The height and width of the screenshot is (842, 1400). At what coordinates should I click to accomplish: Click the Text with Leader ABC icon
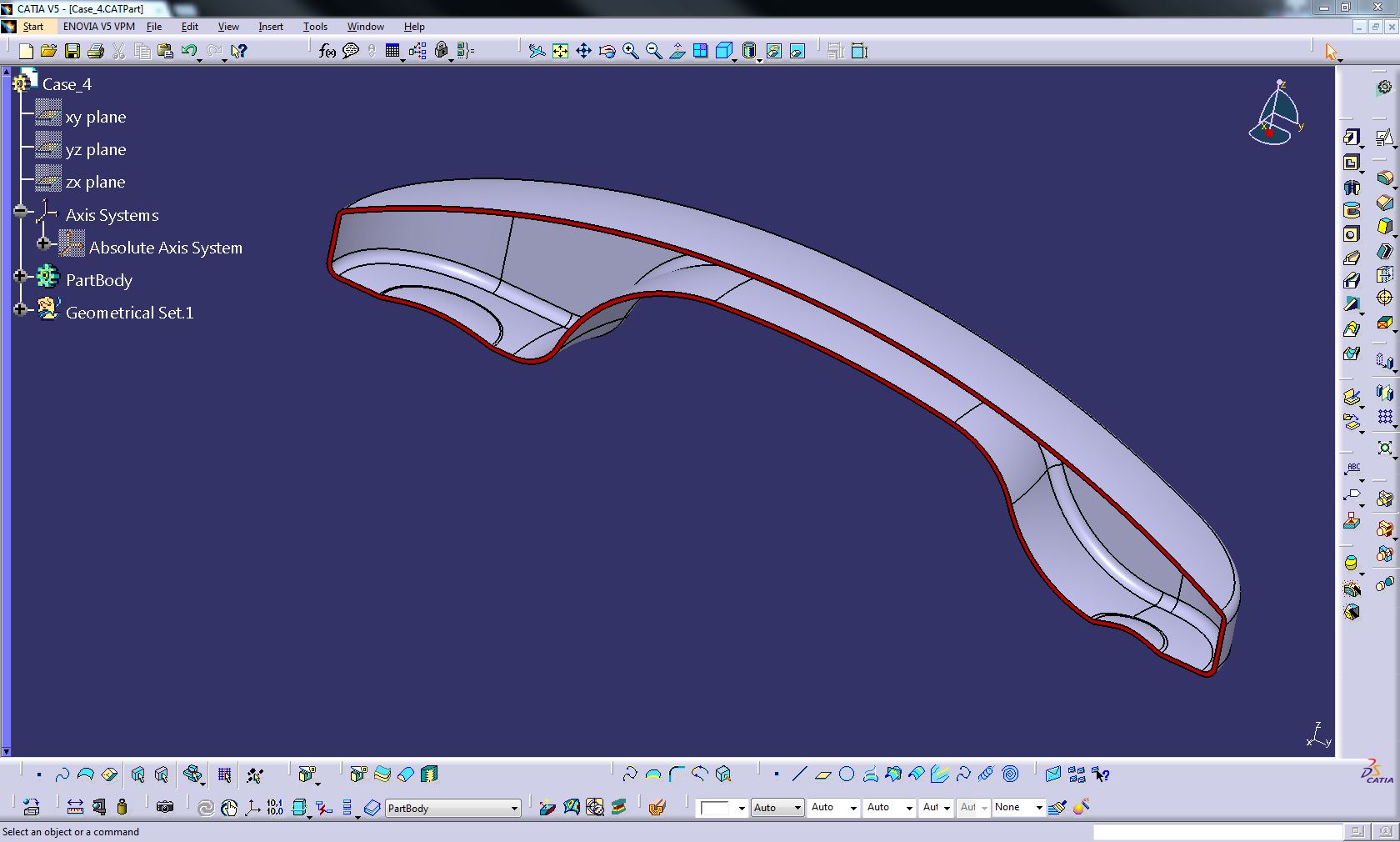coord(1352,469)
